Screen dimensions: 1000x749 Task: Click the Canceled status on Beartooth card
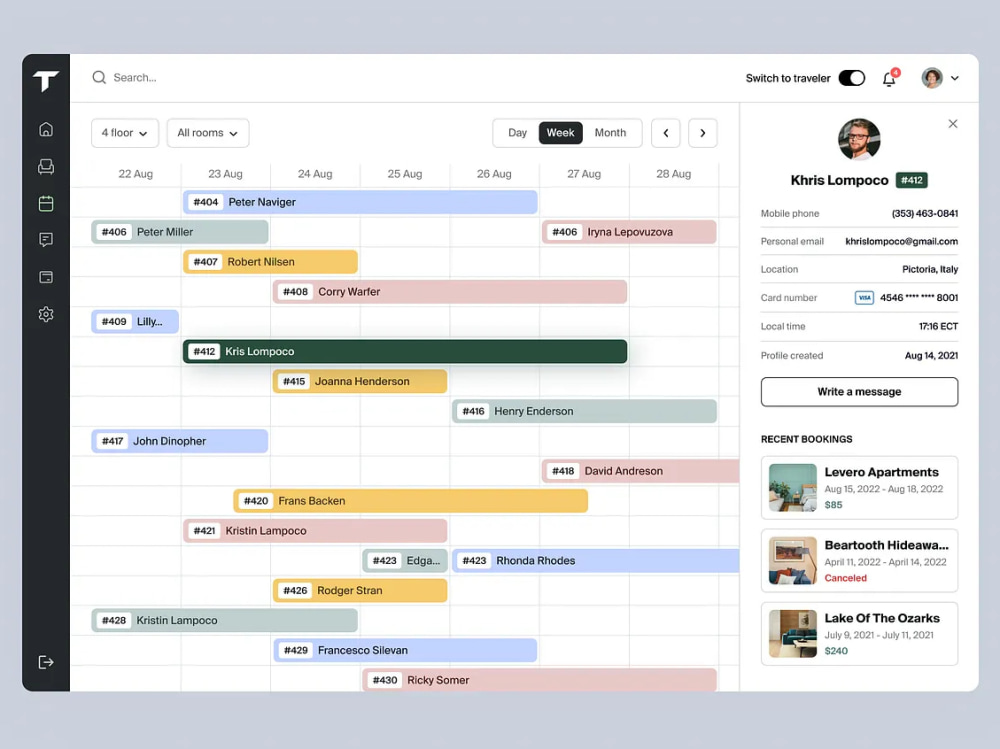(x=846, y=578)
